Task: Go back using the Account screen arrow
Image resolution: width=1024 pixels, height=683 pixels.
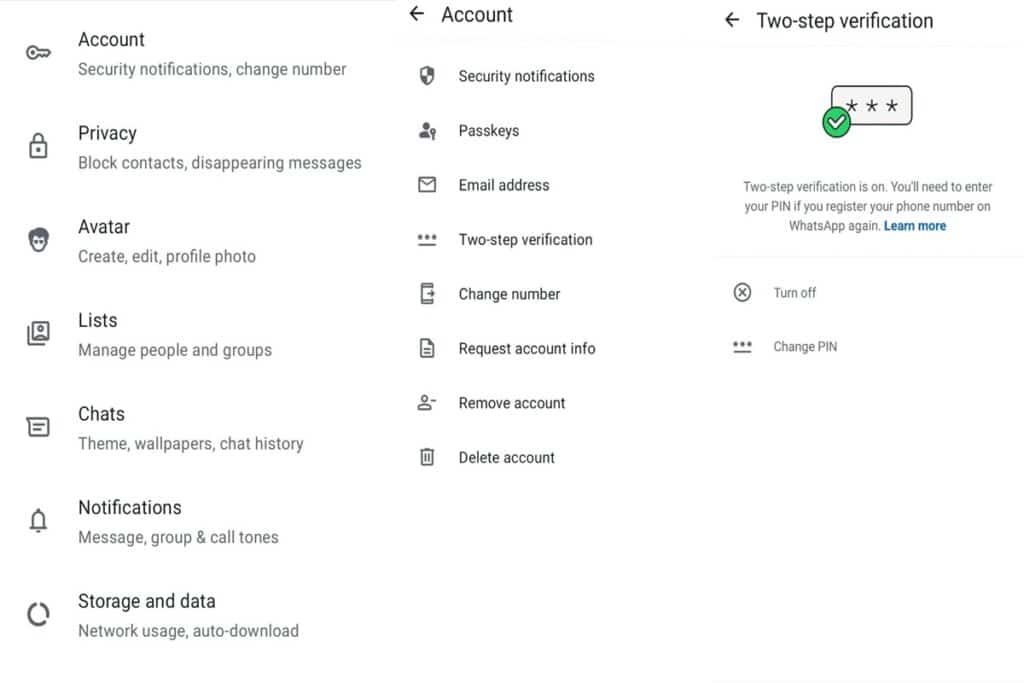Action: point(417,14)
